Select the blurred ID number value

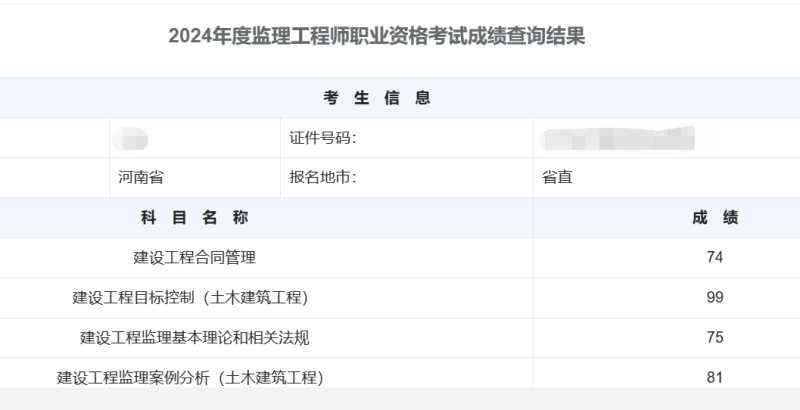(x=616, y=138)
